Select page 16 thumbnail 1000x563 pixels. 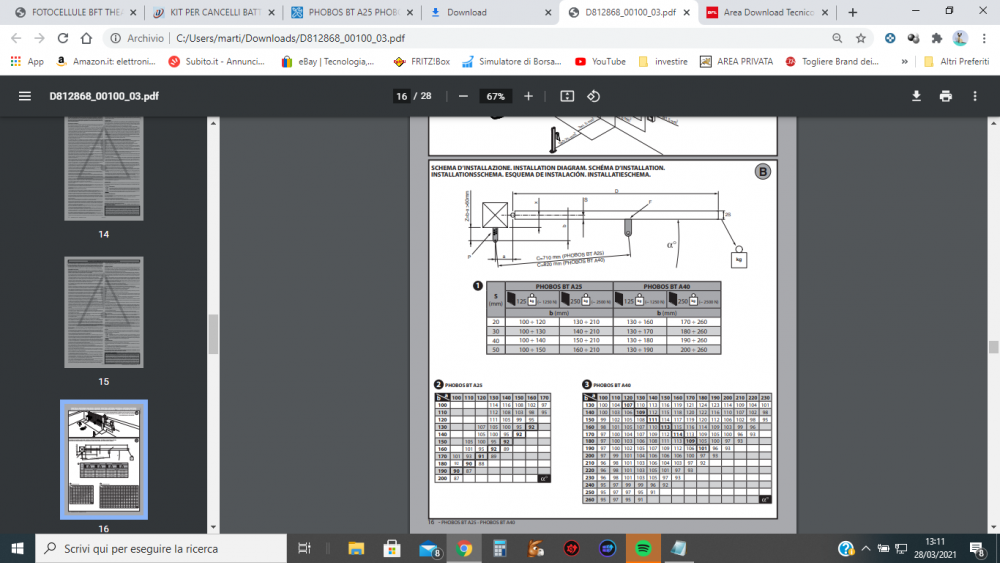[x=104, y=460]
